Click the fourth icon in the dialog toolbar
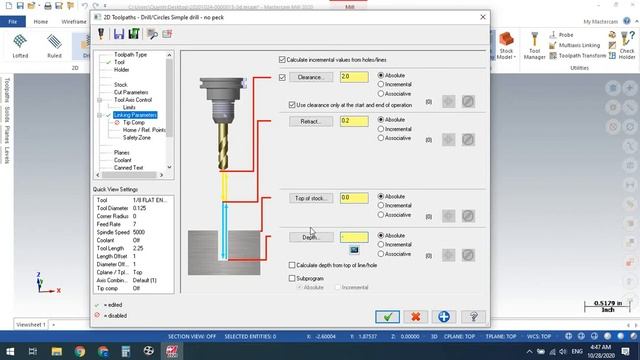This screenshot has height=360, width=640. [152, 34]
